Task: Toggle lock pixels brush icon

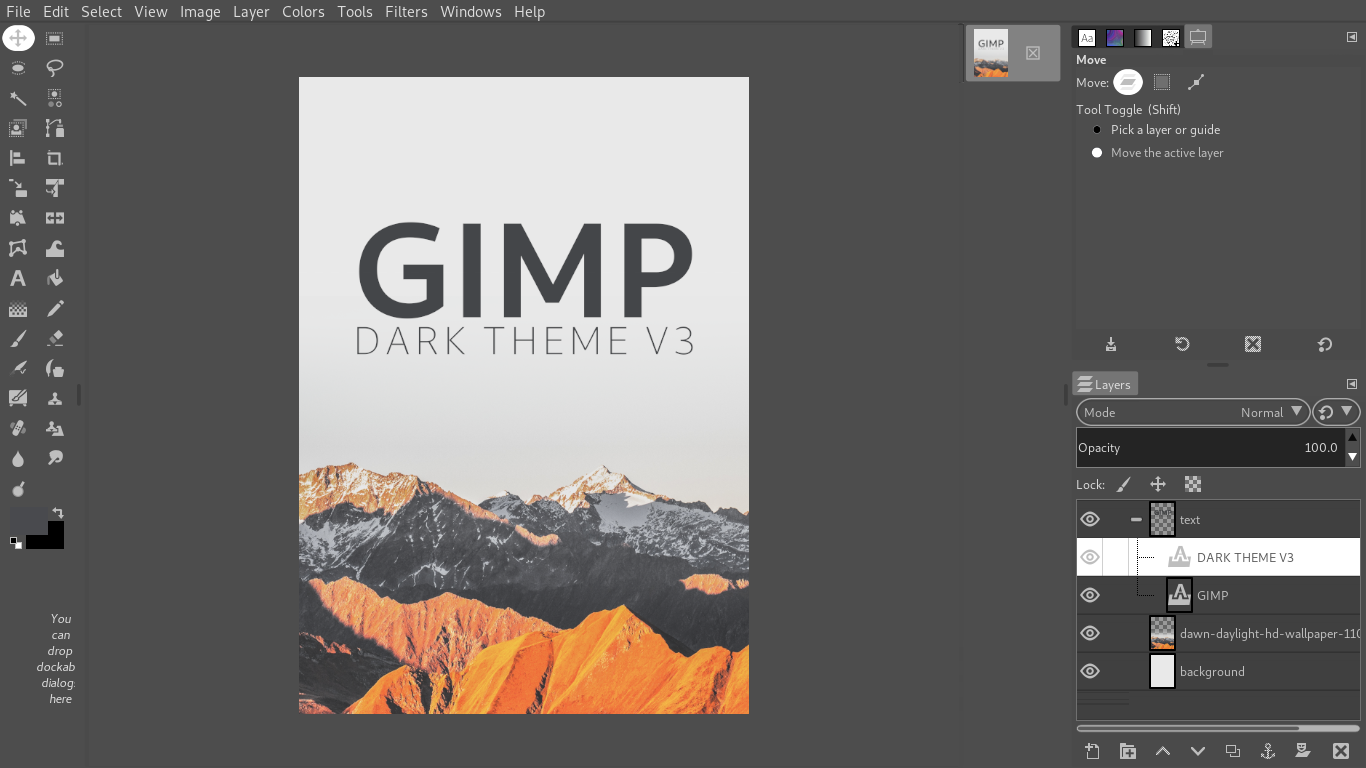Action: click(1124, 484)
